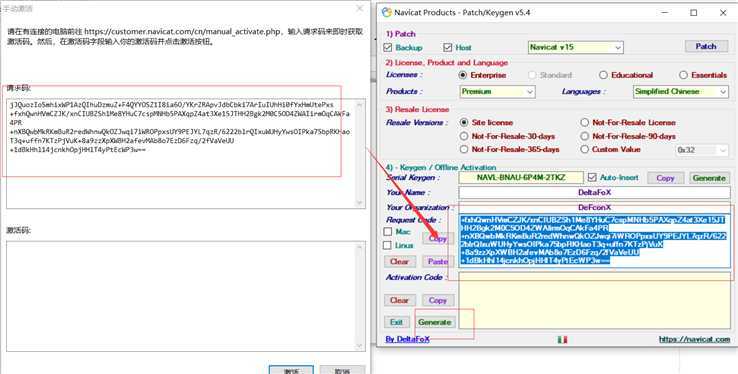
Task: Click the Patch button
Action: 706,46
